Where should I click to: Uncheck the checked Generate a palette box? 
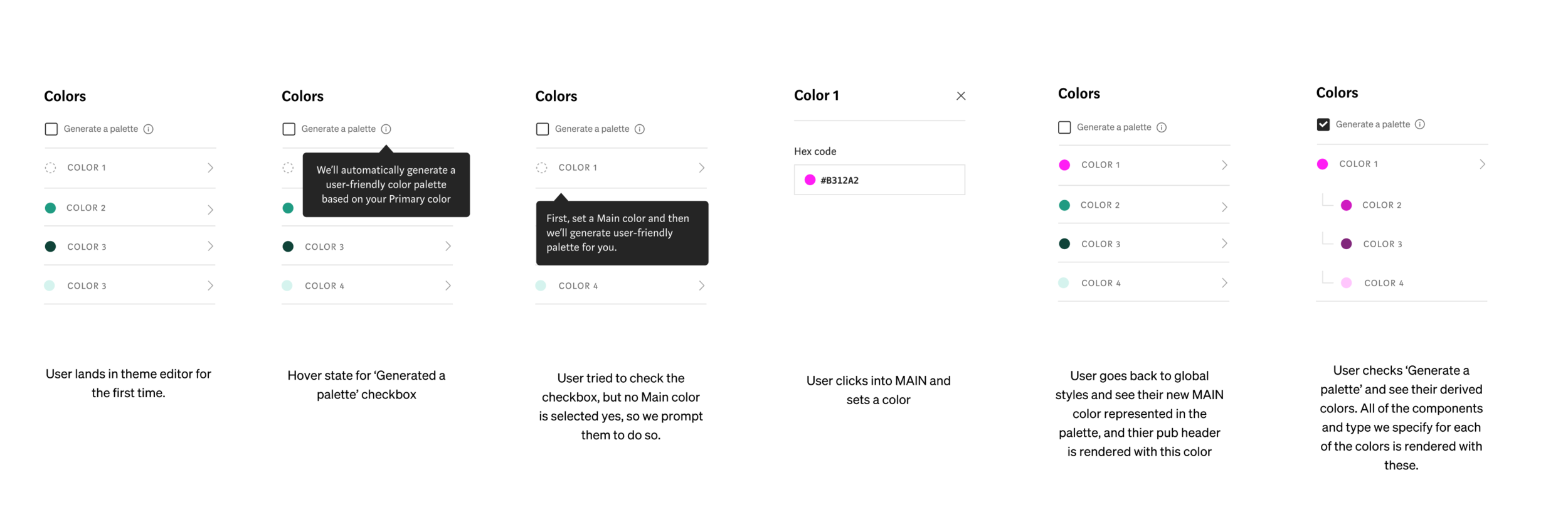pyautogui.click(x=1323, y=124)
